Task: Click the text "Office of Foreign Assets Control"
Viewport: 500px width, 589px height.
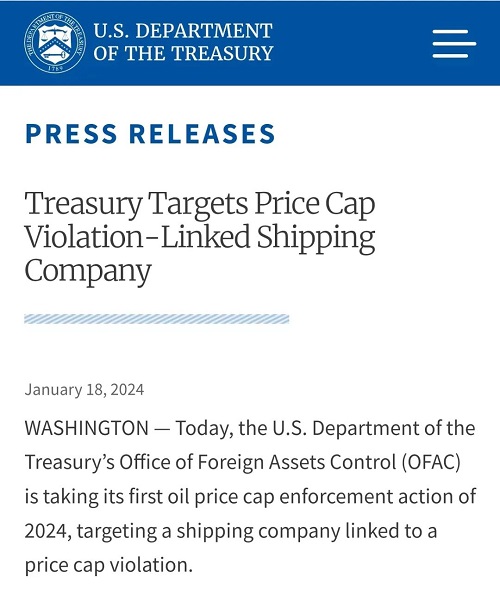Action: 258,462
